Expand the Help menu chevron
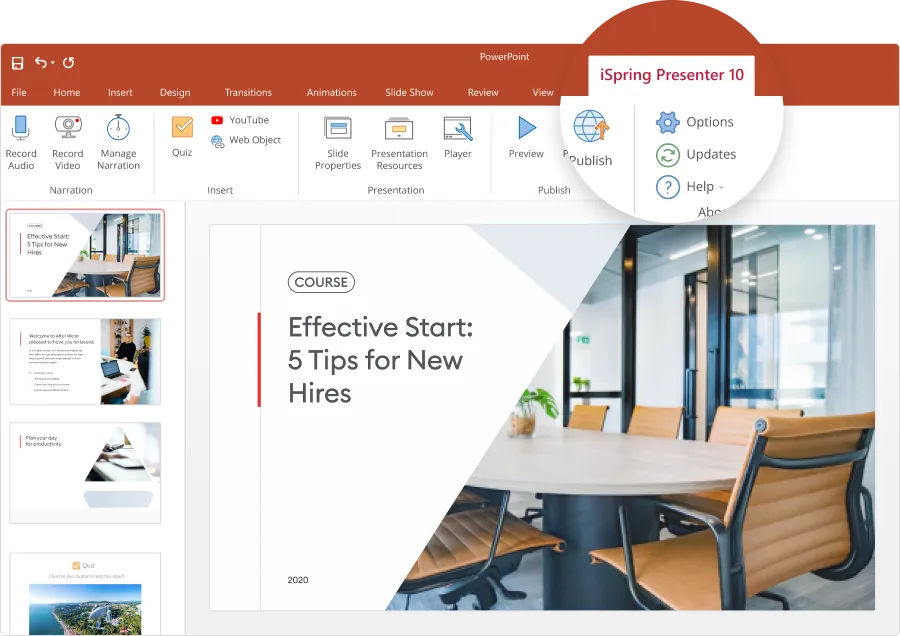900x636 pixels. [720, 187]
